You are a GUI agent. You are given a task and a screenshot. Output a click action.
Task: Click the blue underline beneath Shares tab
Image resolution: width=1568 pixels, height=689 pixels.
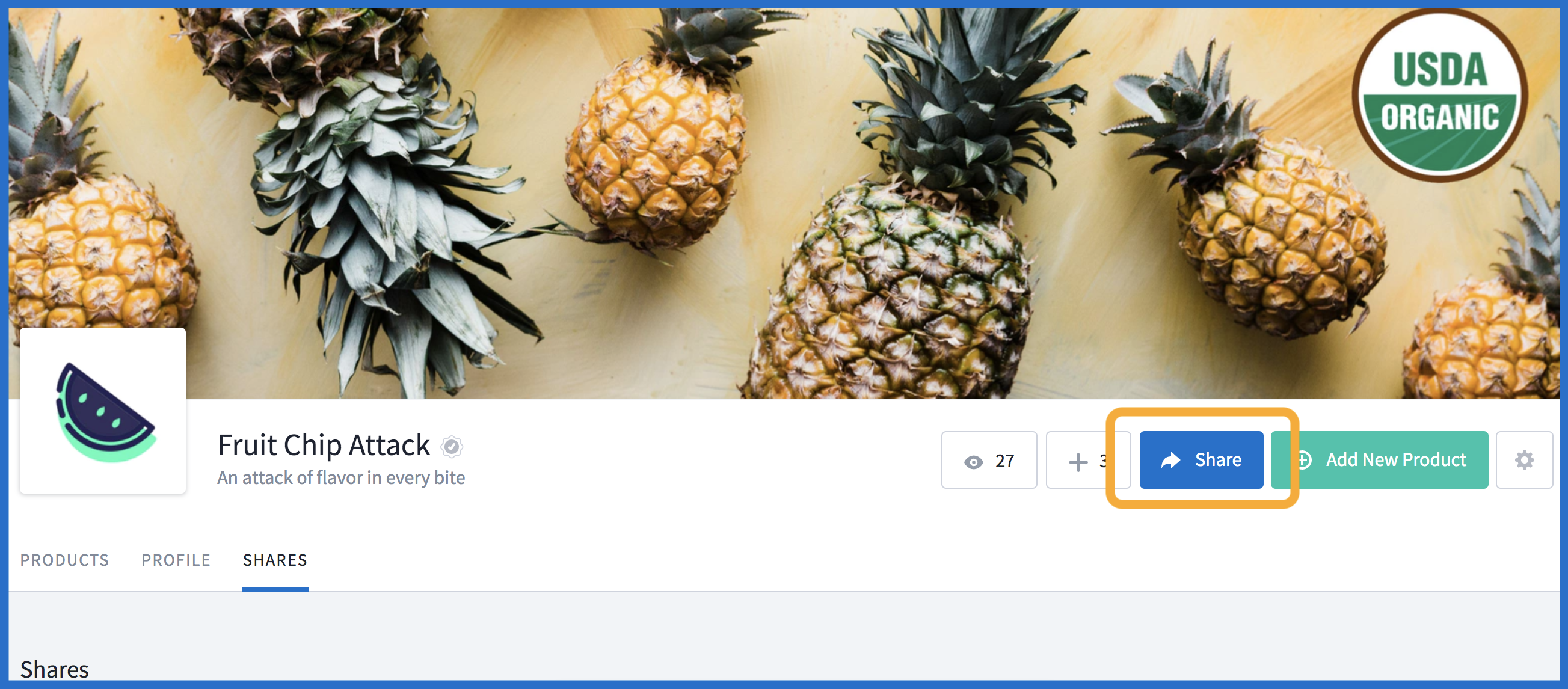(275, 589)
